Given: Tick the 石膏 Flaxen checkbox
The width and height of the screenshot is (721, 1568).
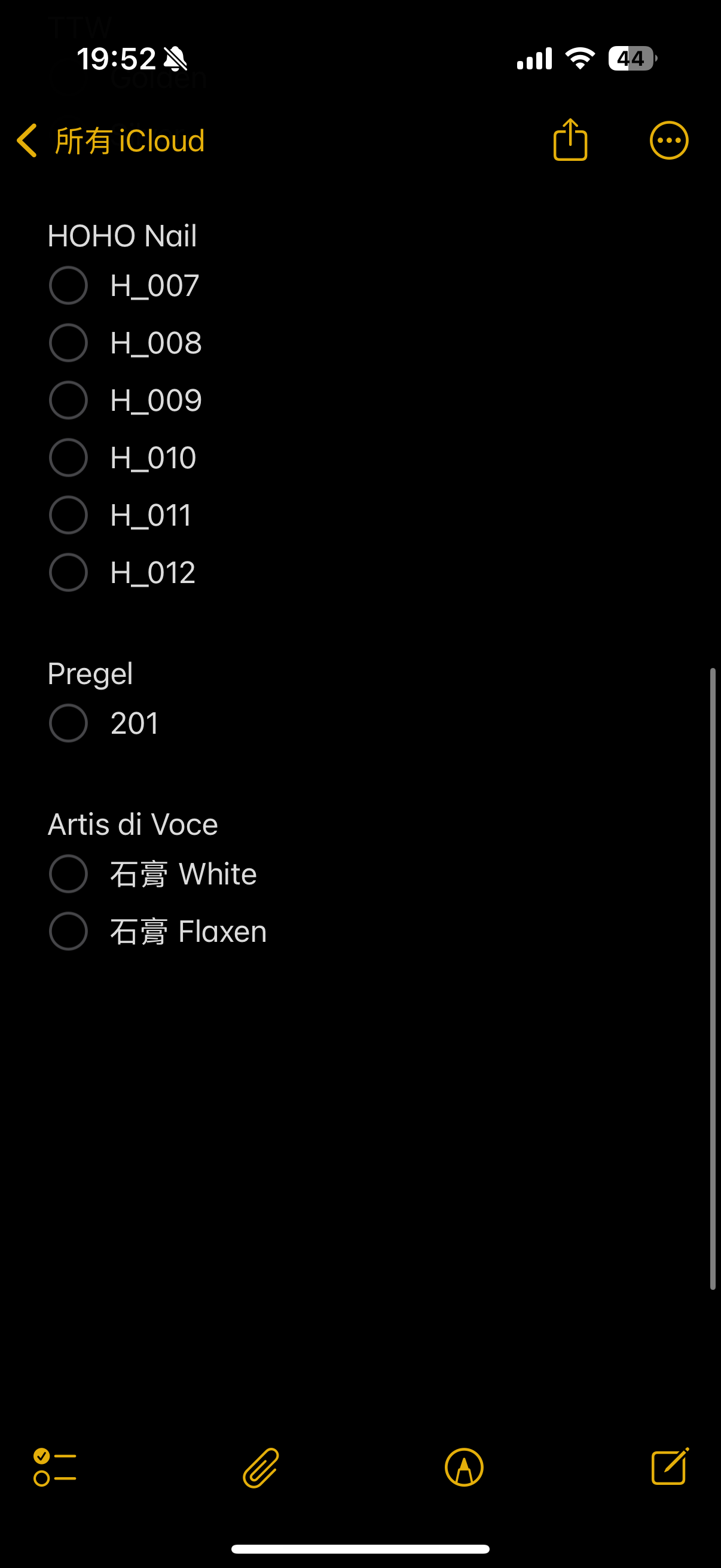Looking at the screenshot, I should tap(68, 931).
